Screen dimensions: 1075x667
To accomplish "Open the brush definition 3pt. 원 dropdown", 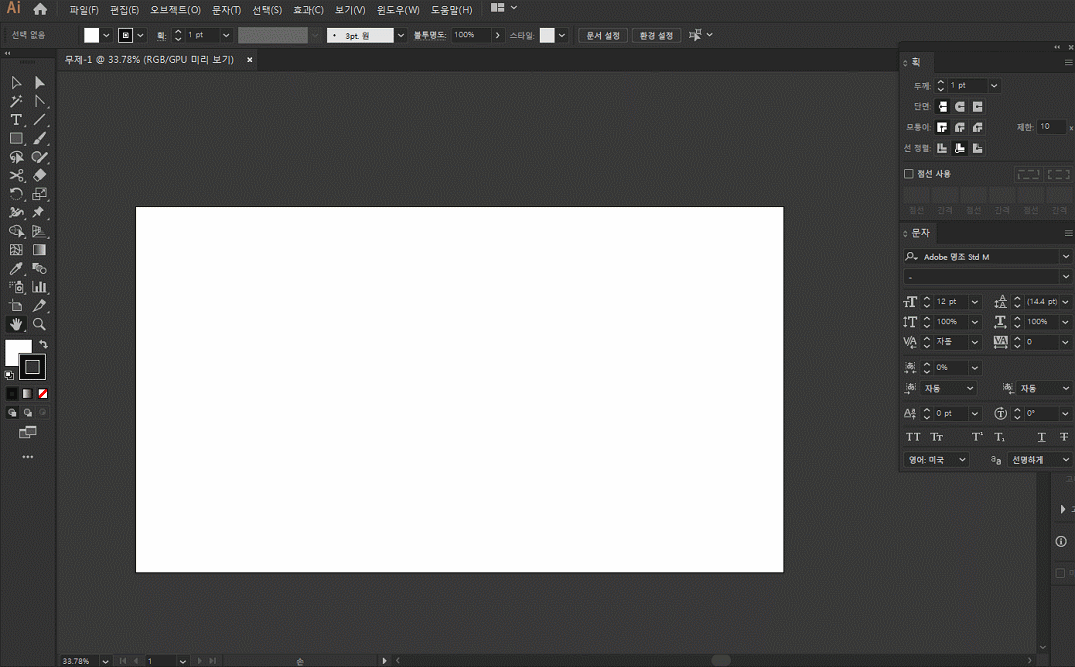I will (401, 35).
